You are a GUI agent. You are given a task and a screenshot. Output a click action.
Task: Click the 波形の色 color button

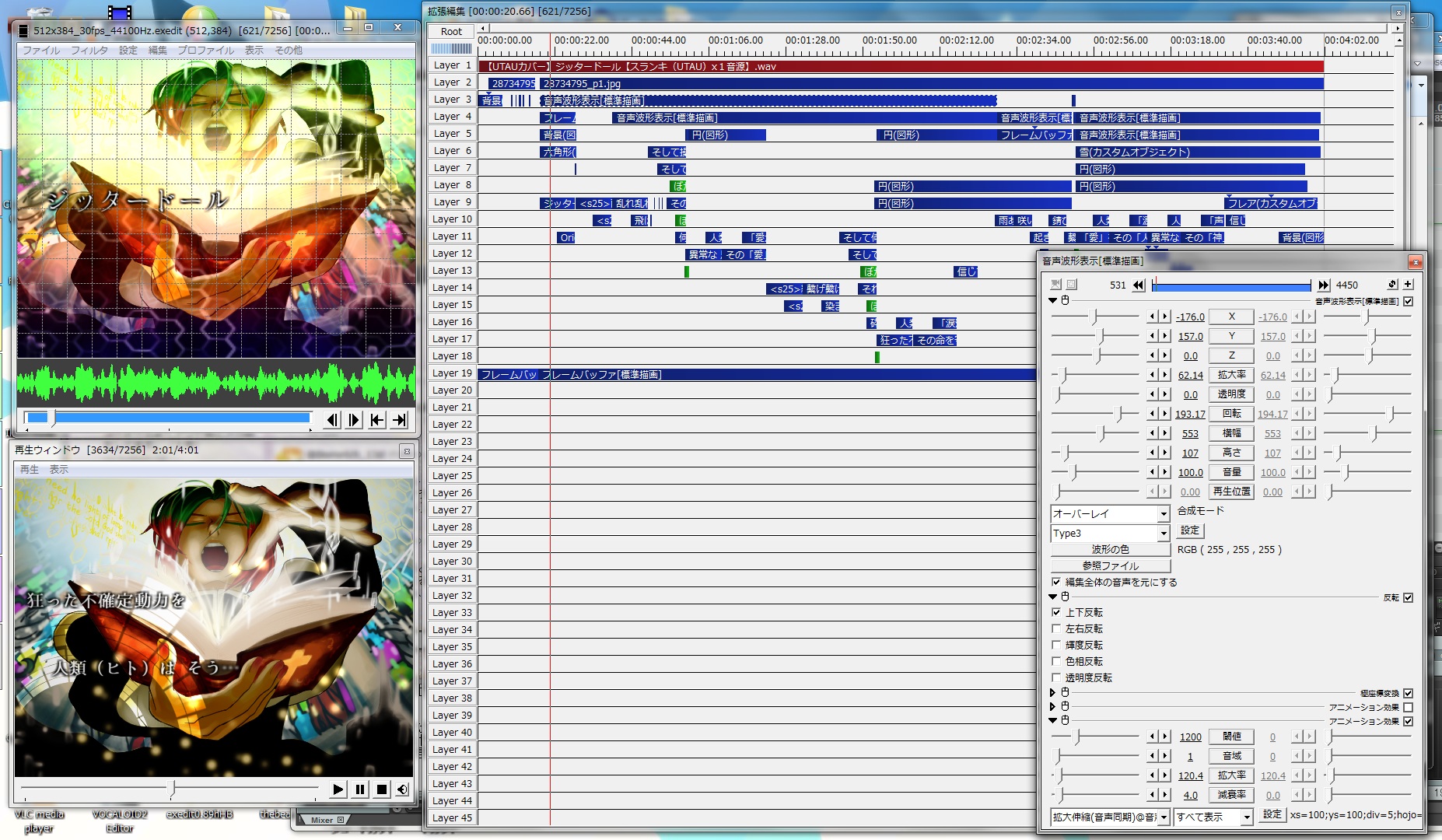pyautogui.click(x=1111, y=549)
